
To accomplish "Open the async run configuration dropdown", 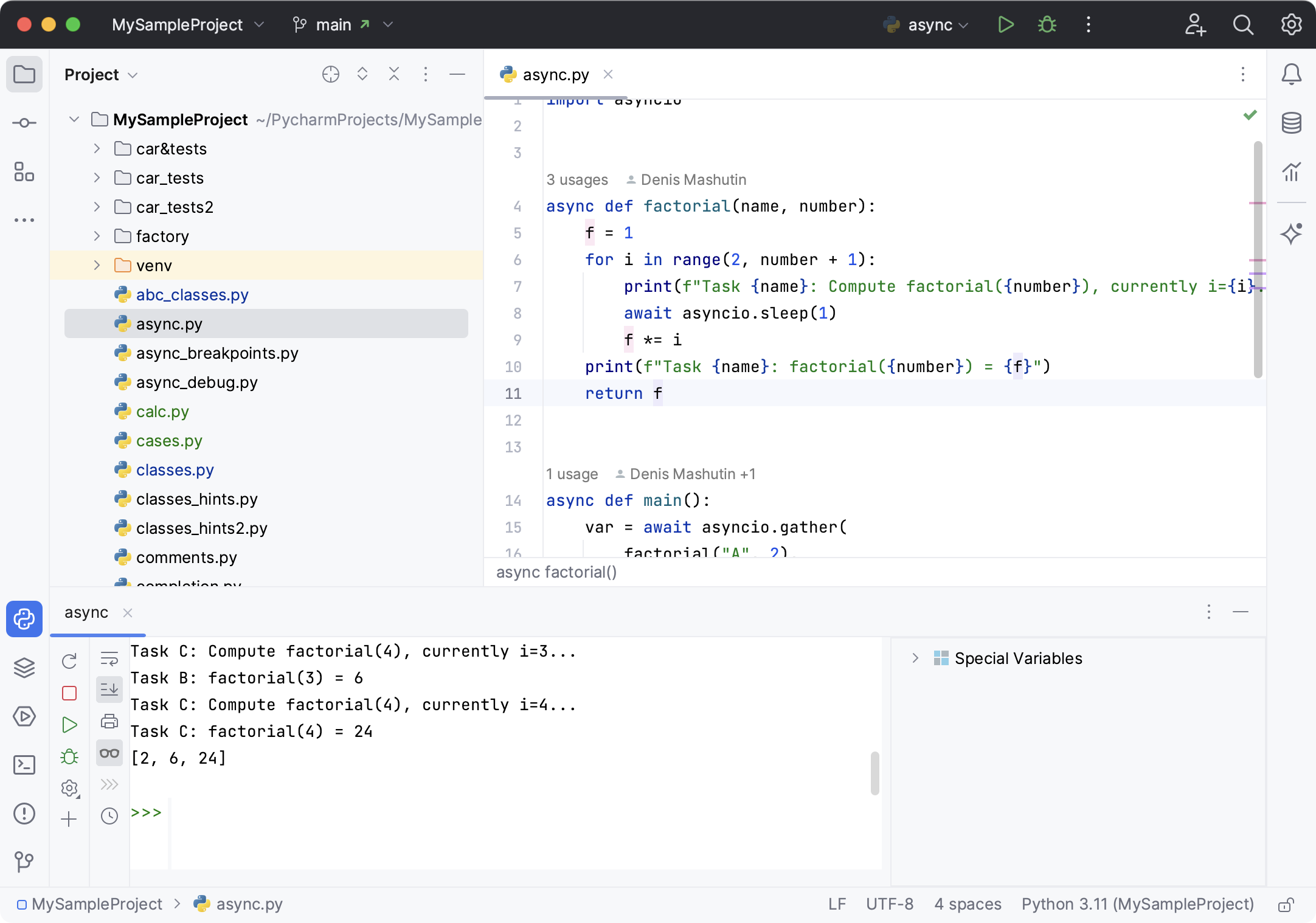I will pyautogui.click(x=929, y=25).
